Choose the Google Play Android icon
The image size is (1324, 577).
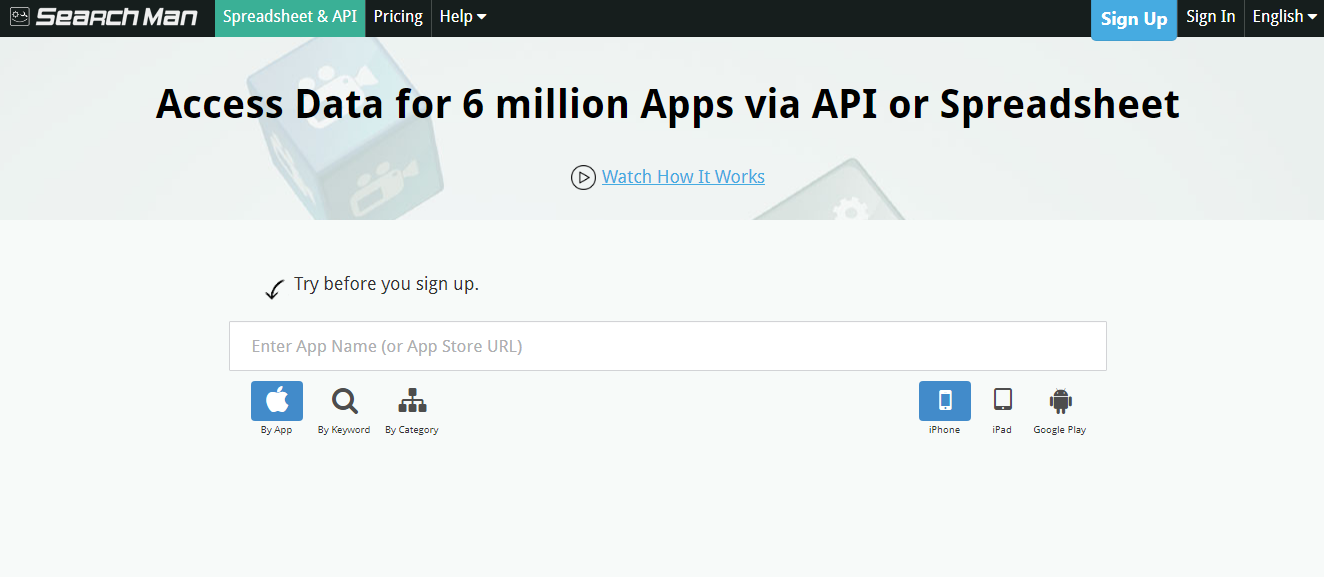pos(1060,401)
